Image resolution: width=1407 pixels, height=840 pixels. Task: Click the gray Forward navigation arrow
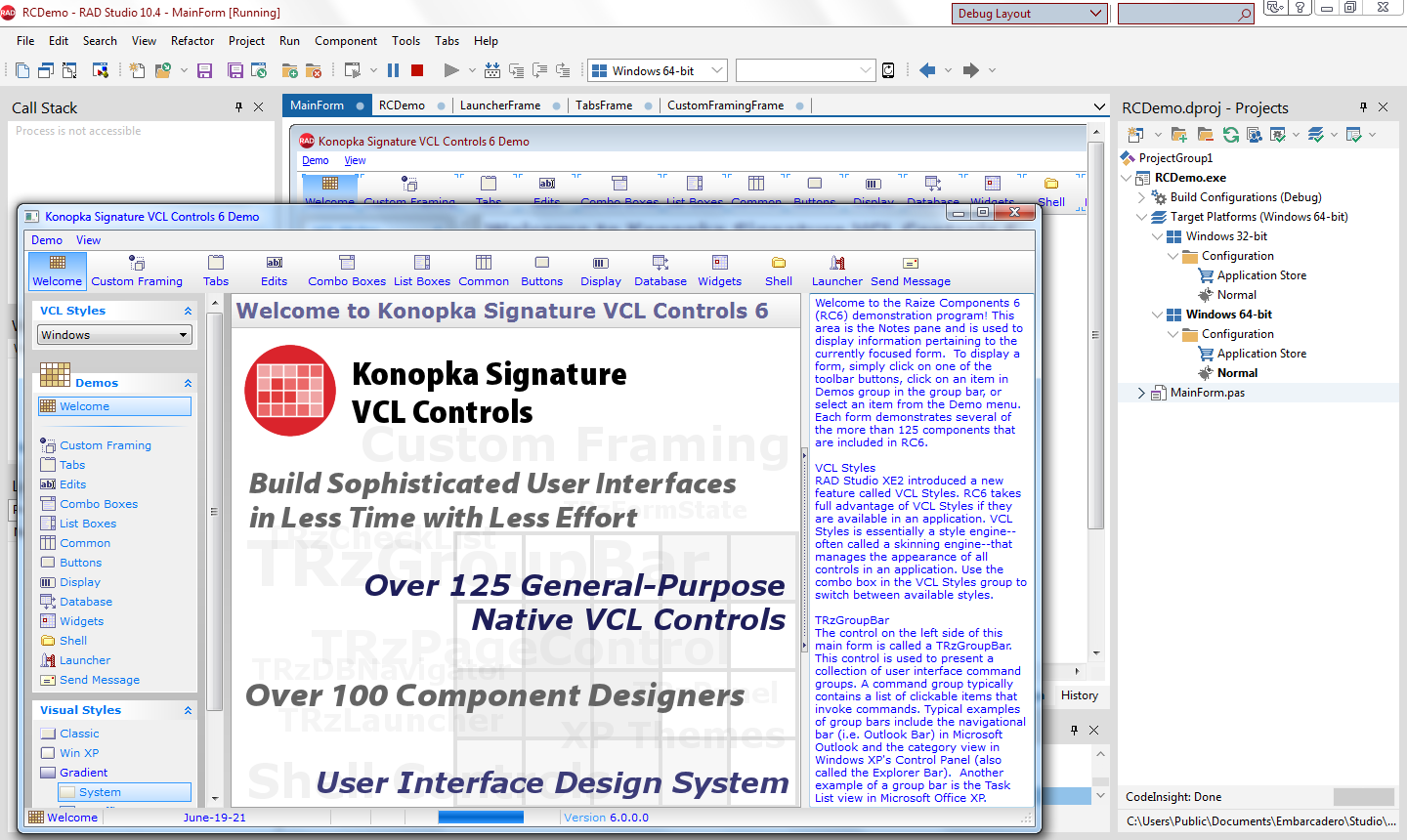[x=970, y=70]
